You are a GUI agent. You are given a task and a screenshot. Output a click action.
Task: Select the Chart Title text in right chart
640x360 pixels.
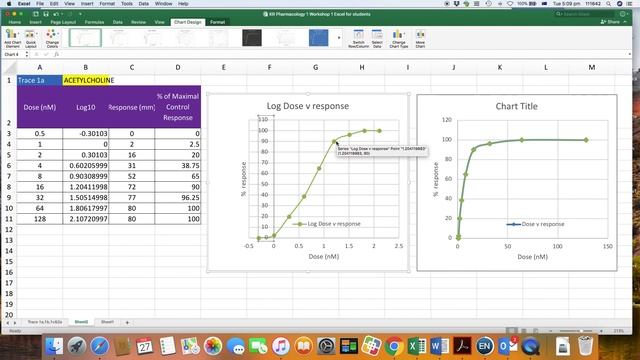click(516, 107)
